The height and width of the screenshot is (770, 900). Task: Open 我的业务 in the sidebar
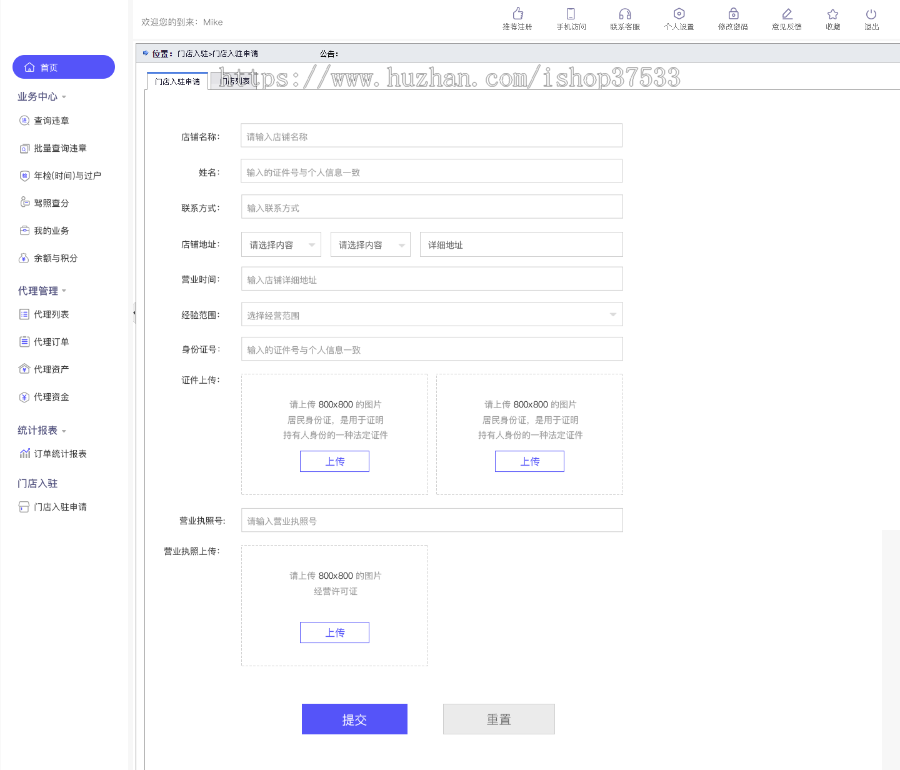click(44, 231)
